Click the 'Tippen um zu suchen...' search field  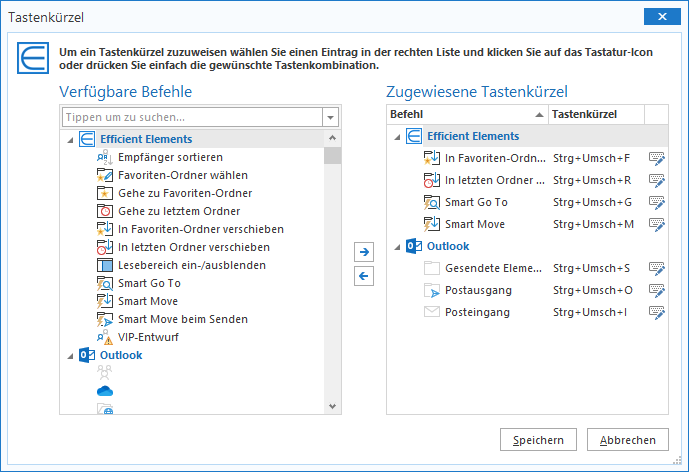pos(192,117)
